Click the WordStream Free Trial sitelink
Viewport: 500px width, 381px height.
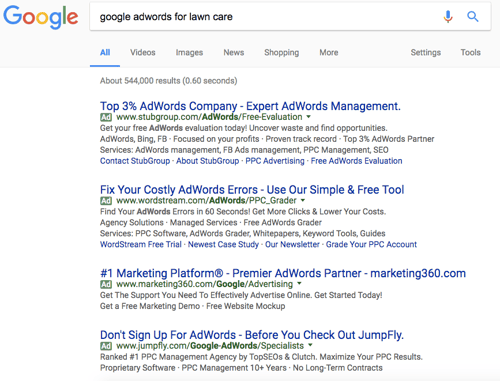point(141,244)
